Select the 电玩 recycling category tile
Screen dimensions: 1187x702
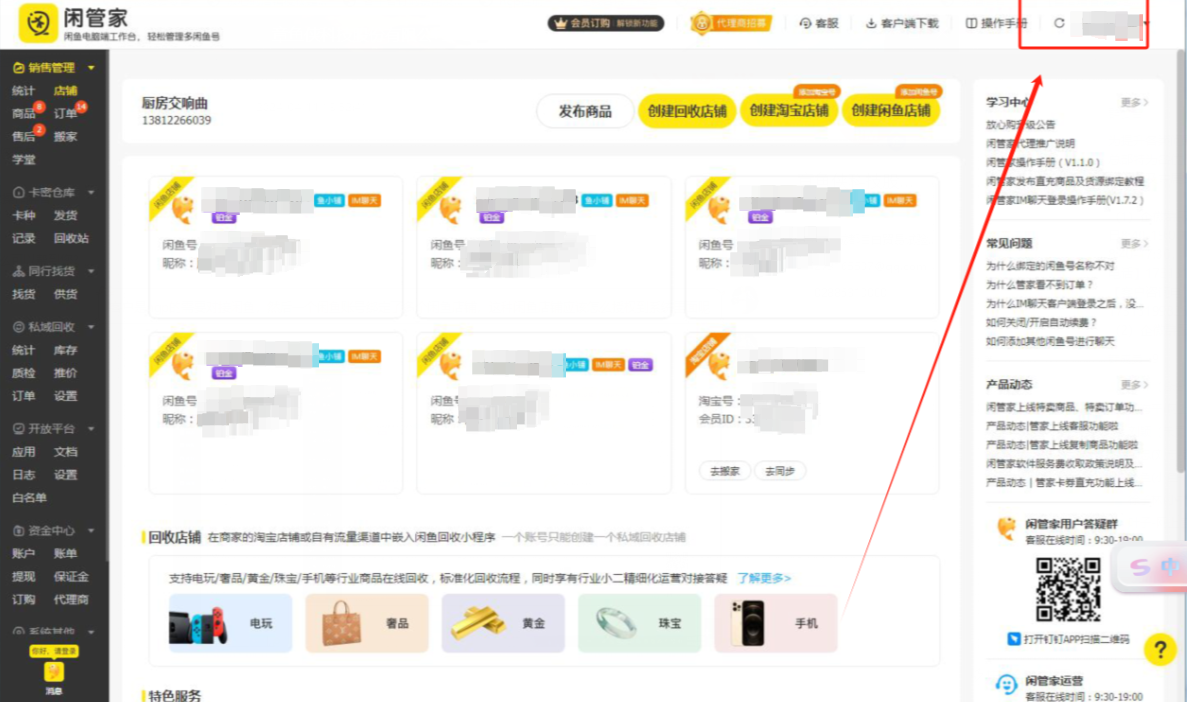230,623
